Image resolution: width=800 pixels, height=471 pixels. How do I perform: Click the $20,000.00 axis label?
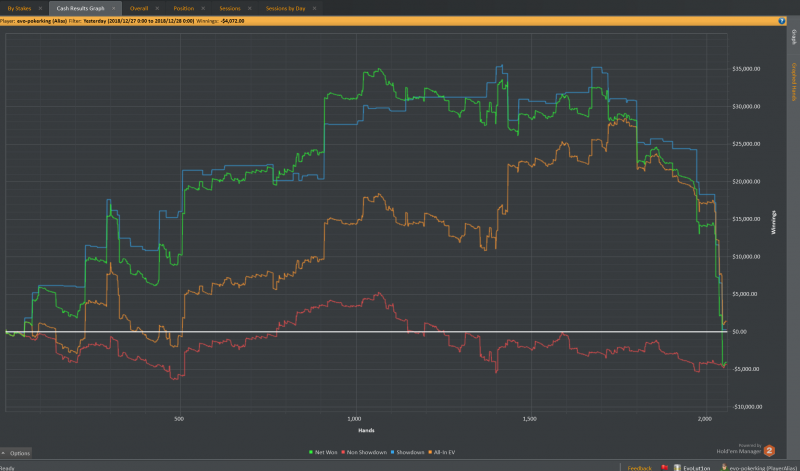click(x=746, y=182)
